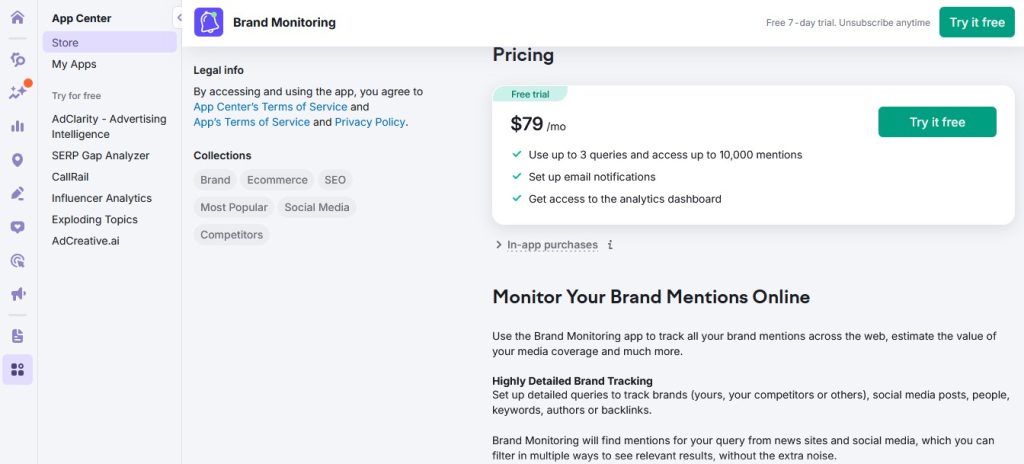
Task: Click the Pricing heading
Action: coord(523,55)
